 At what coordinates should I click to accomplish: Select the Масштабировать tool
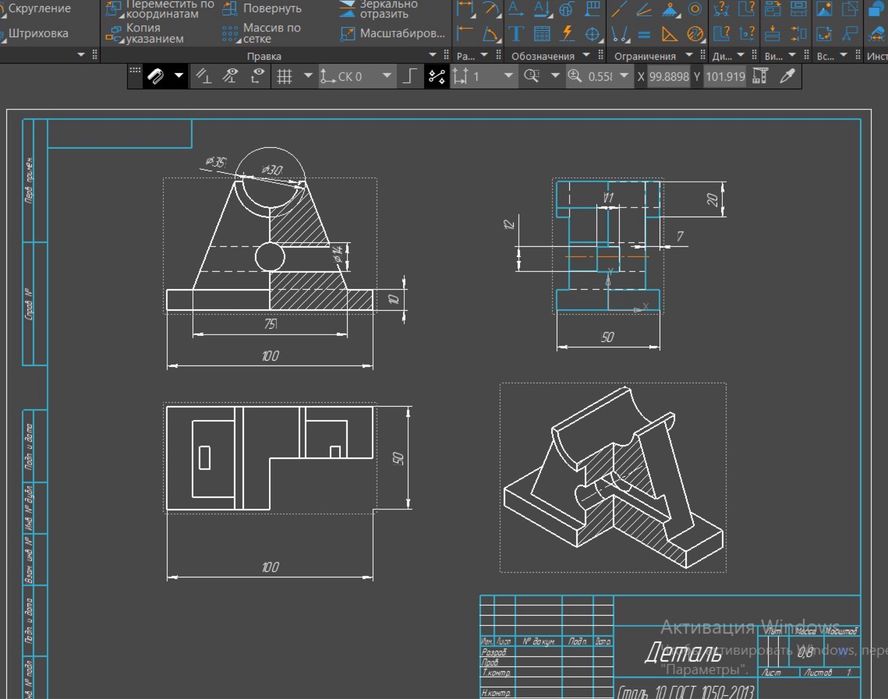pos(392,33)
